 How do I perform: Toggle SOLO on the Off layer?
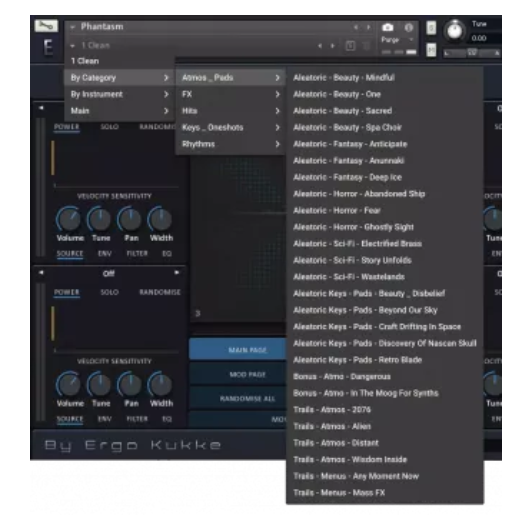click(x=110, y=292)
